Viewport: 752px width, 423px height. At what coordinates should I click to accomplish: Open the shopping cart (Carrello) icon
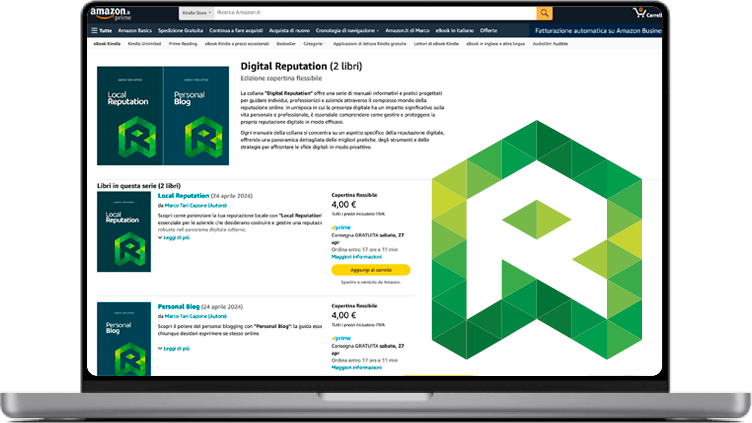643,14
